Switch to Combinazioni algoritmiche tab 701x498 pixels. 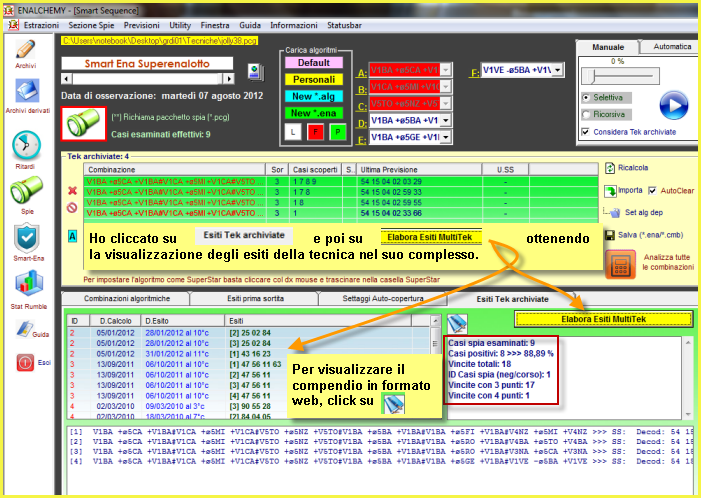tap(127, 298)
